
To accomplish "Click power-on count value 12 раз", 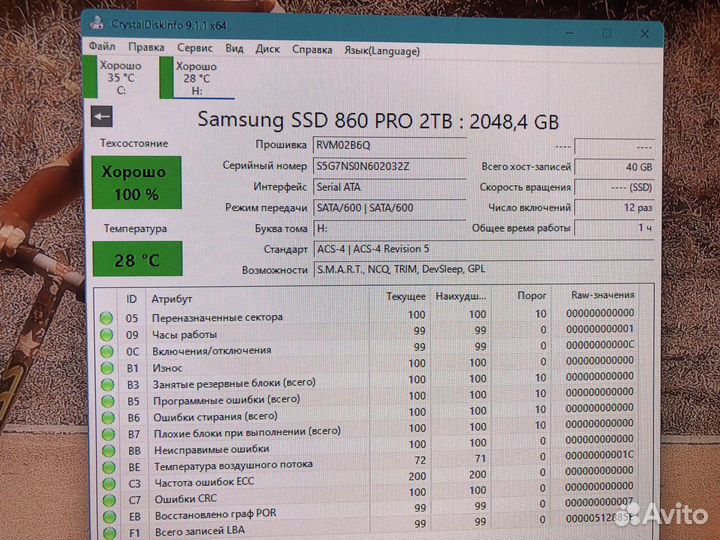I will click(x=614, y=208).
